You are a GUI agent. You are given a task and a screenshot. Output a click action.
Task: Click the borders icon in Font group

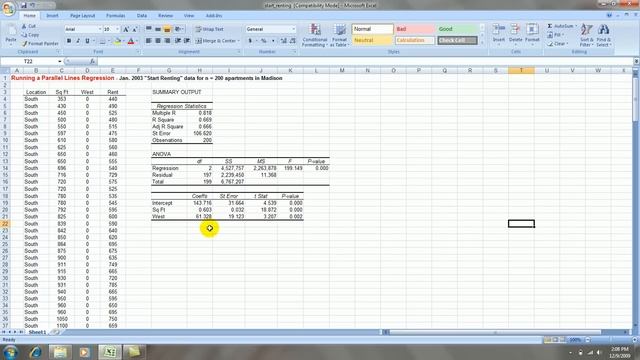click(x=102, y=41)
